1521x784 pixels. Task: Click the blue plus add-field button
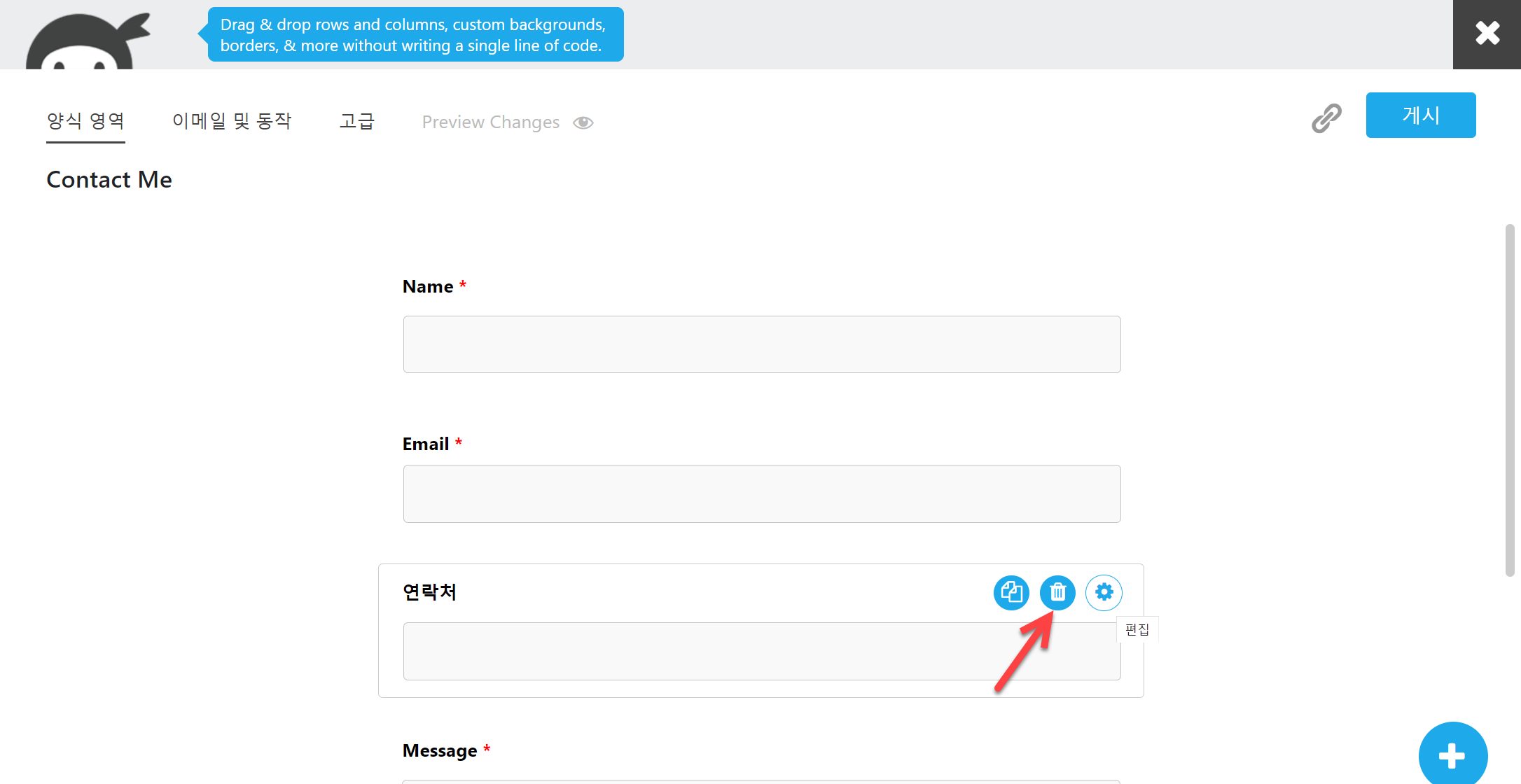coord(1452,755)
